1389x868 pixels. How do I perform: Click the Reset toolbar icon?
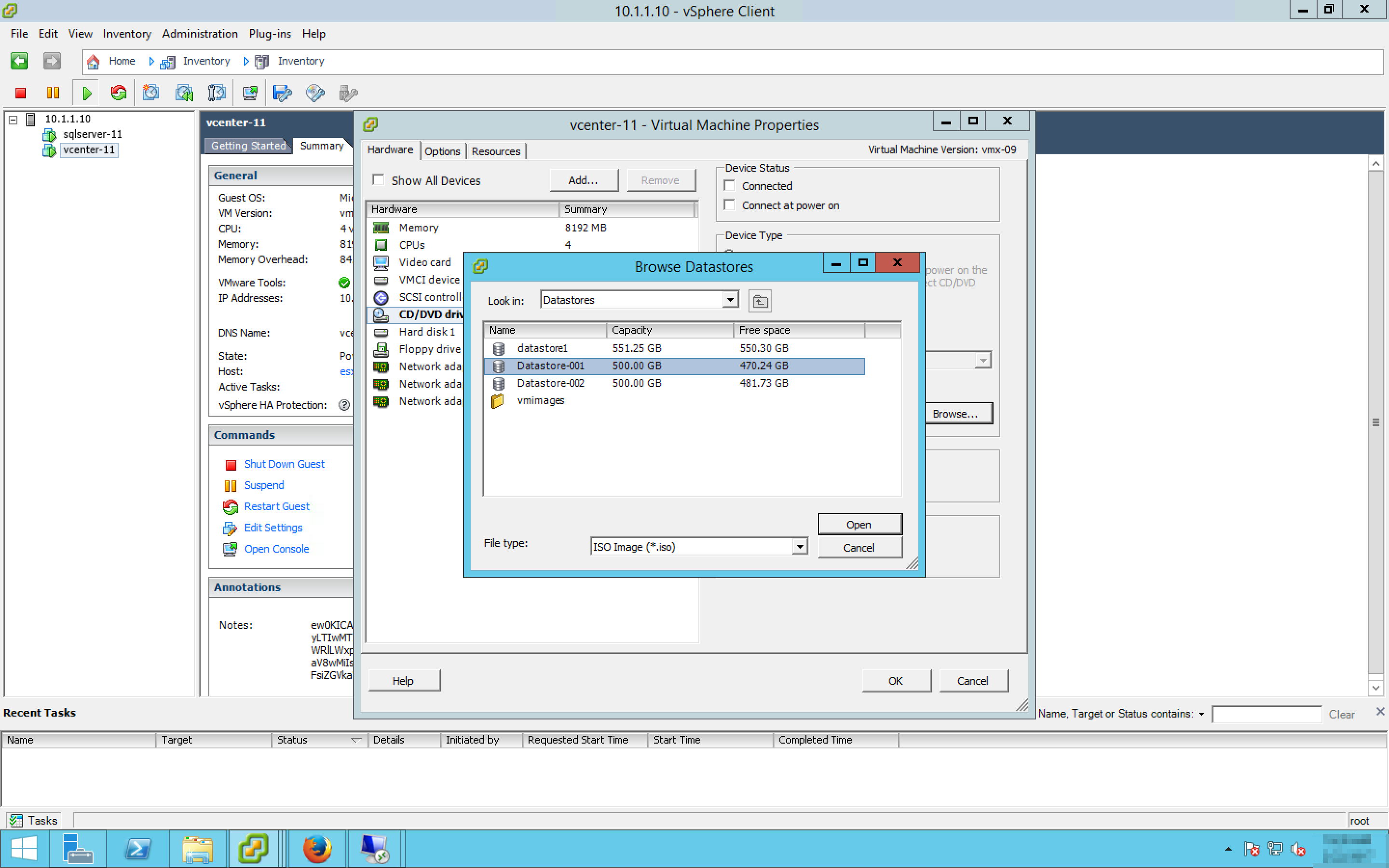coord(119,93)
